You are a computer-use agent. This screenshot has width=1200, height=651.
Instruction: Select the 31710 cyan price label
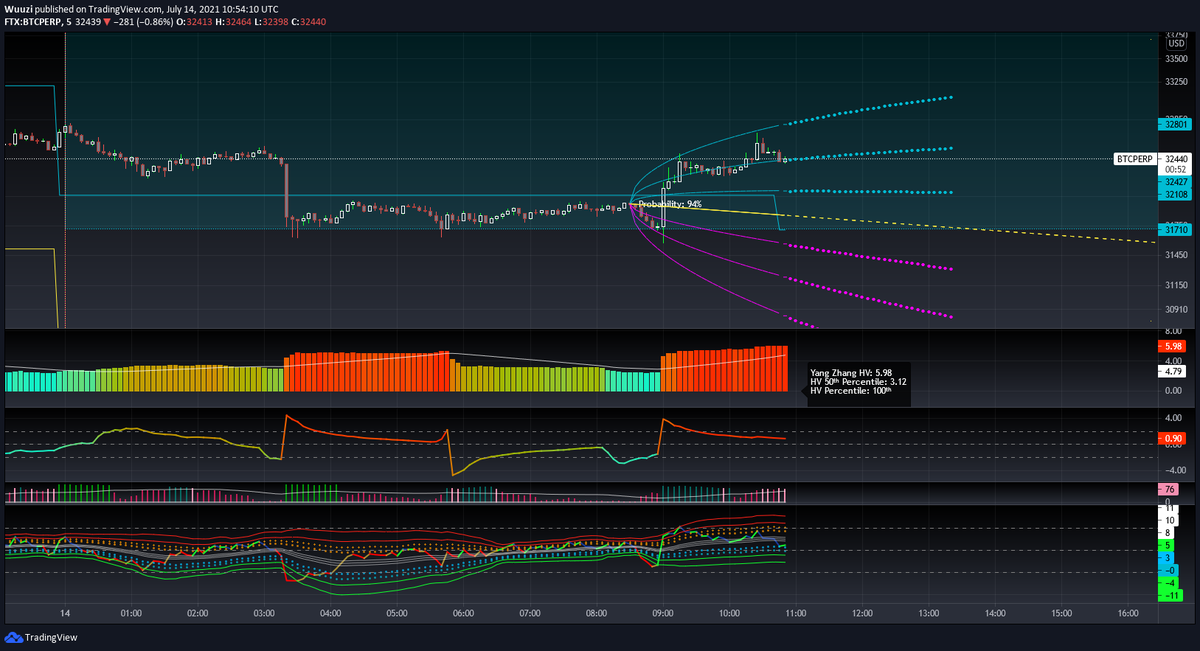pos(1174,230)
